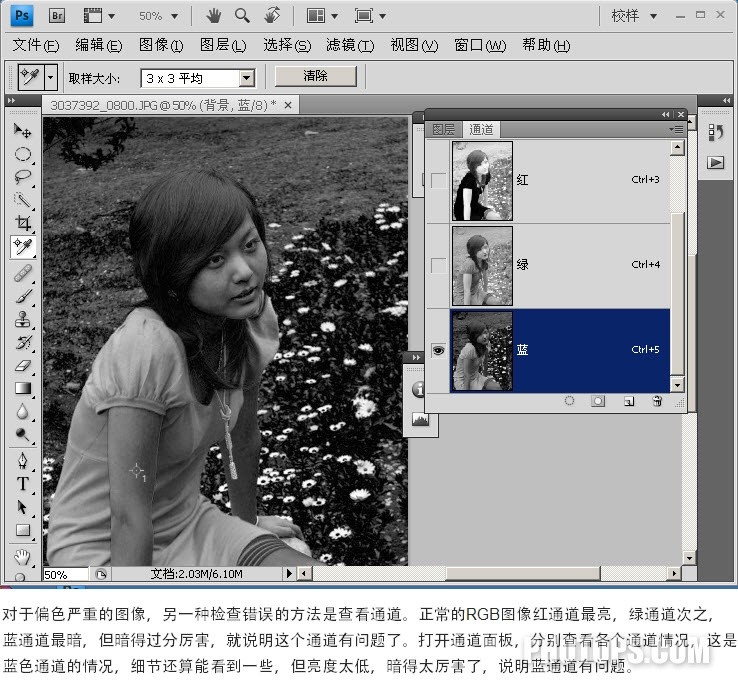Select the Move tool in the toolbox
The width and height of the screenshot is (738, 695).
pyautogui.click(x=22, y=130)
